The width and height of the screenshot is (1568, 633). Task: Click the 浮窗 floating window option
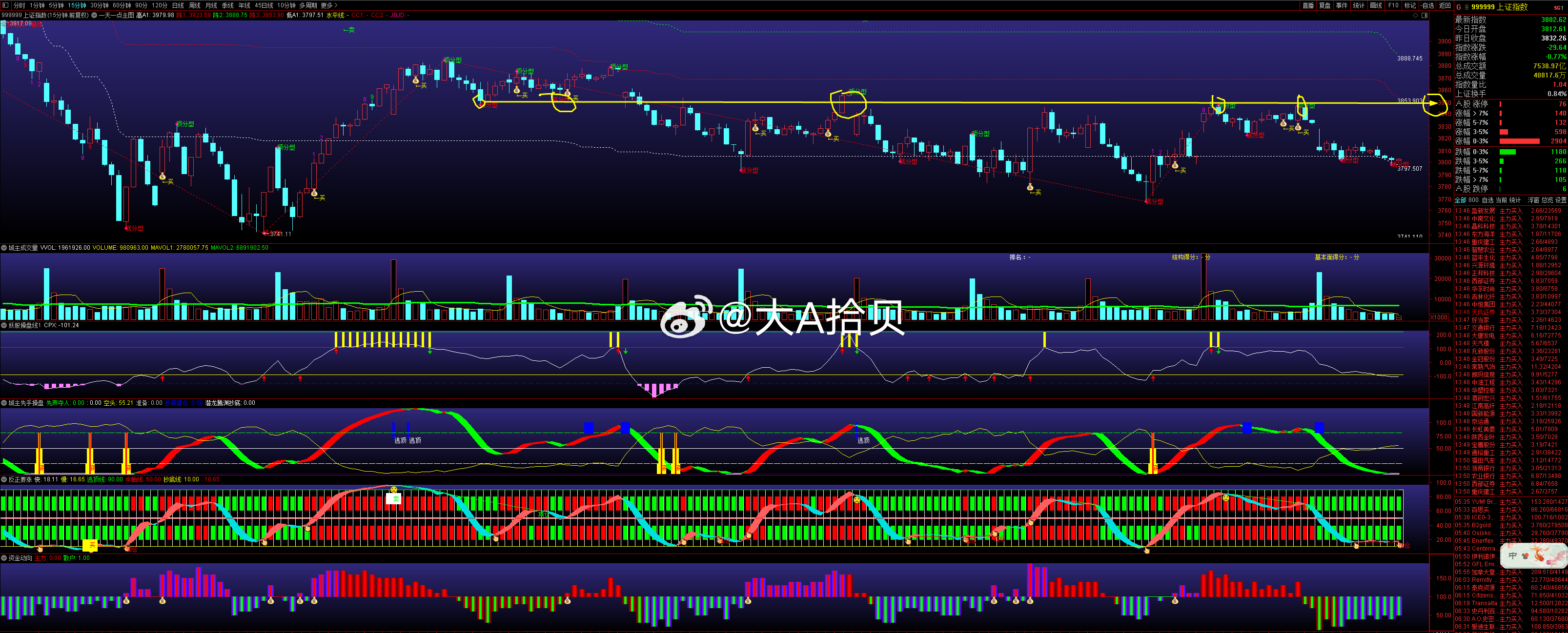click(1533, 200)
